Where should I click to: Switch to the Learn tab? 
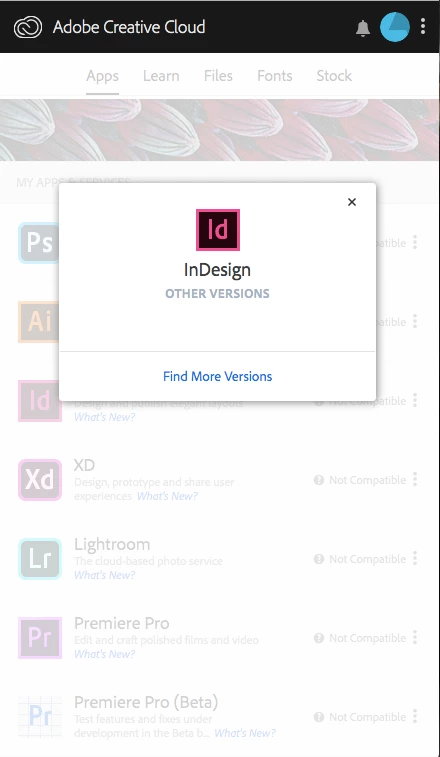tap(161, 76)
